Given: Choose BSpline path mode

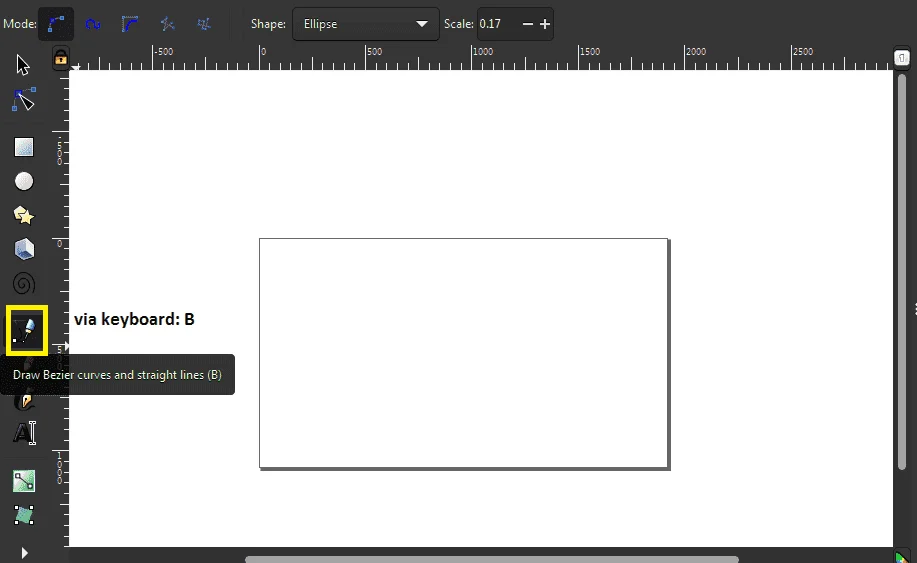Looking at the screenshot, I should pos(130,24).
